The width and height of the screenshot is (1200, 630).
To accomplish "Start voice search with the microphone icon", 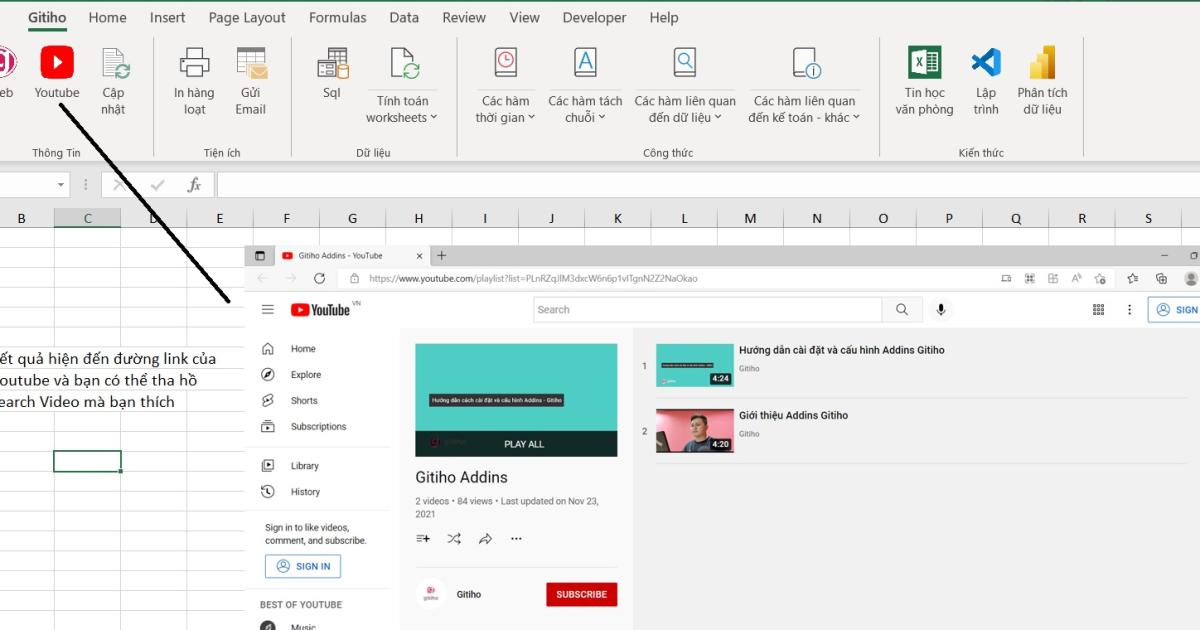I will click(940, 309).
